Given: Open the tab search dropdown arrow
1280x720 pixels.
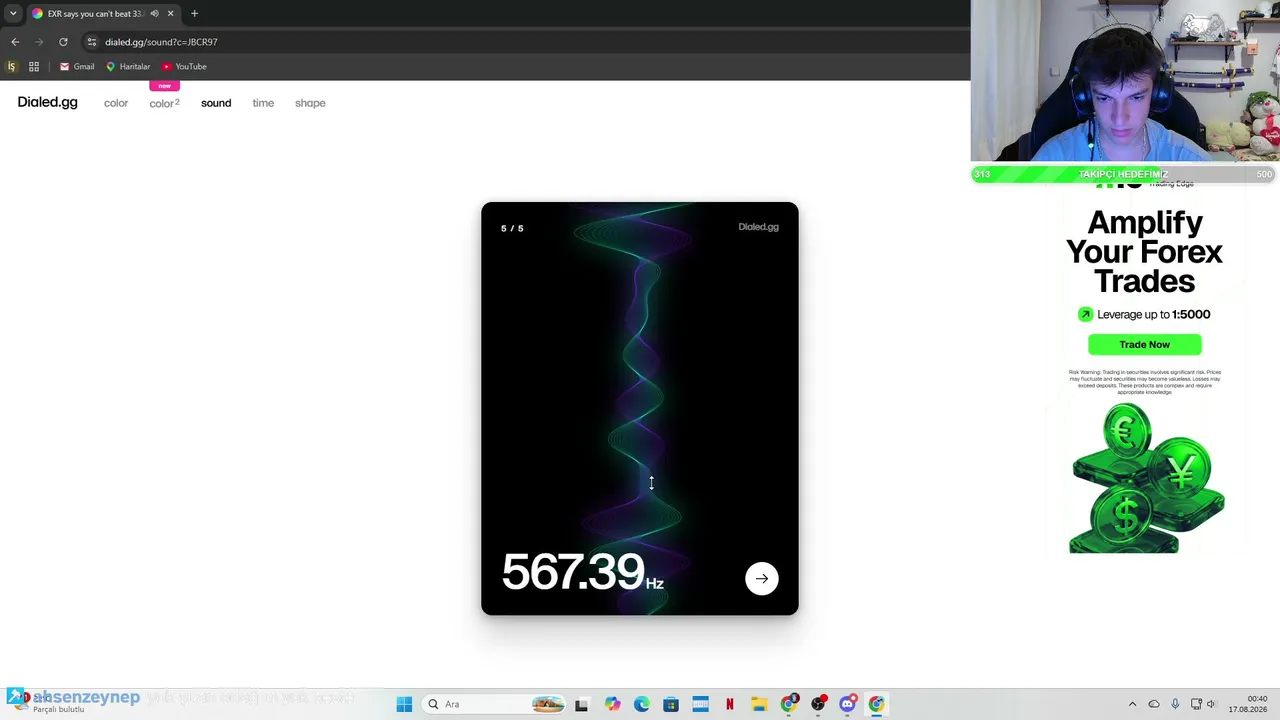Looking at the screenshot, I should click(13, 13).
